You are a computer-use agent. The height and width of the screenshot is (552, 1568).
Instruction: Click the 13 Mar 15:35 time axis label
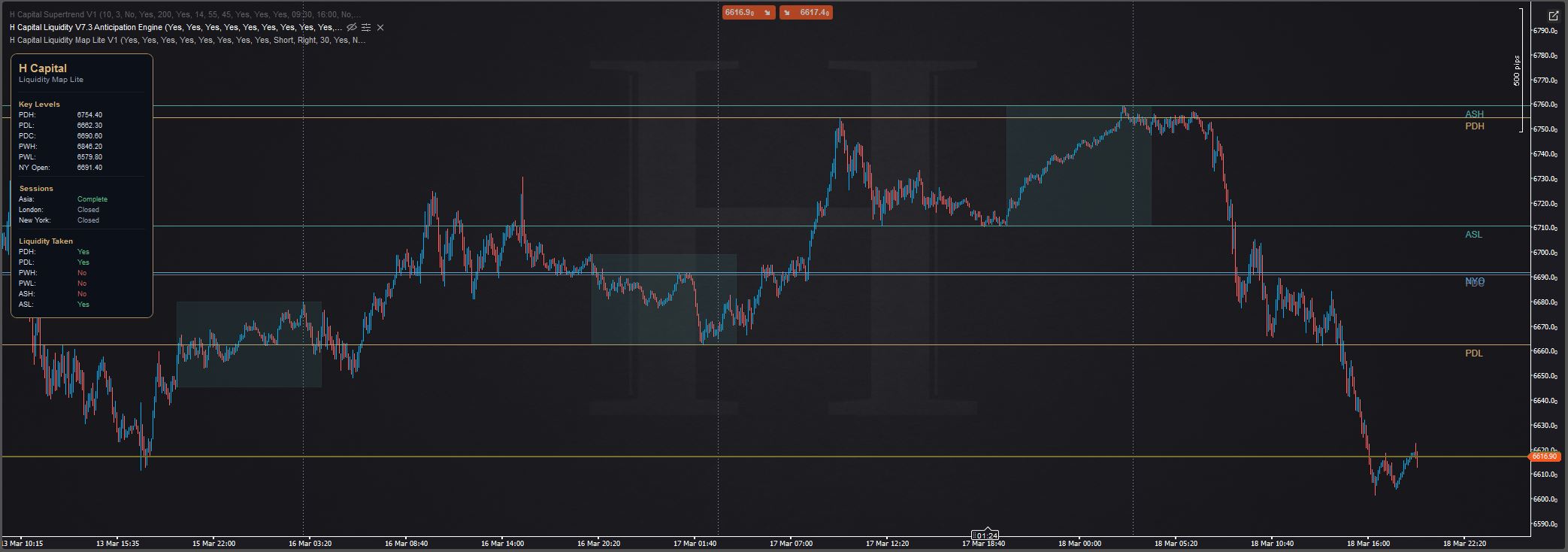[x=117, y=544]
